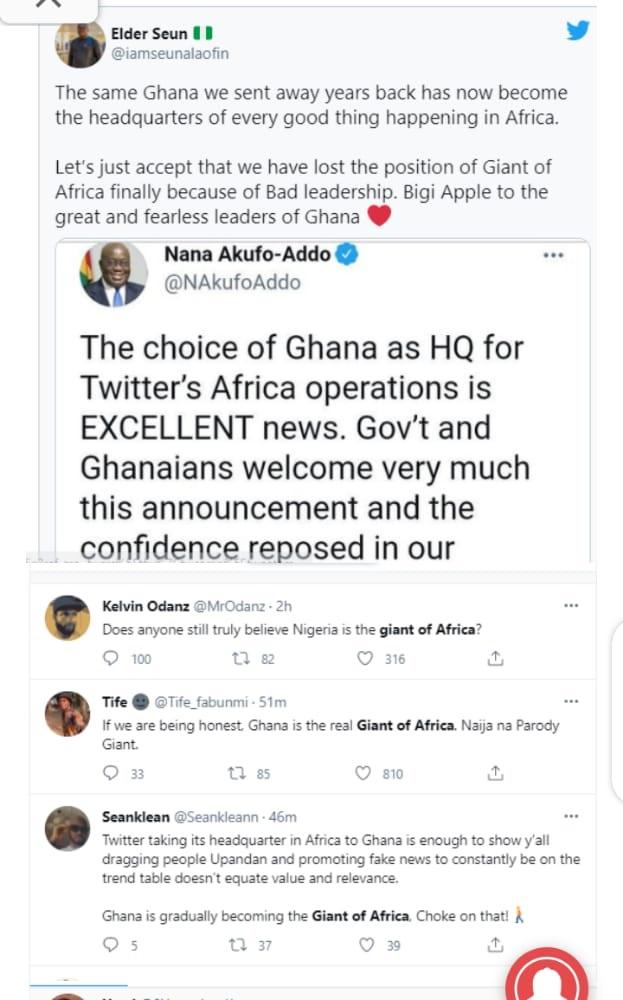Open more options on Nana Akufo-Addo's tweet
623x1000 pixels.
coord(553,256)
